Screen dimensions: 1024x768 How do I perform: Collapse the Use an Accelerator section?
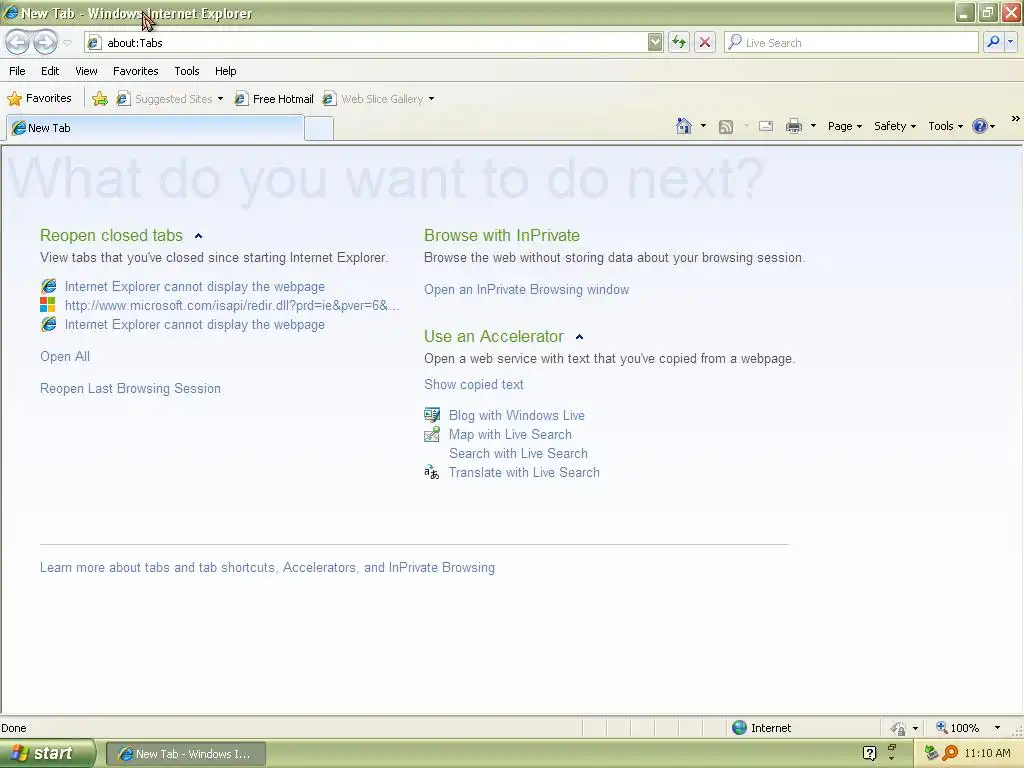[x=579, y=337]
